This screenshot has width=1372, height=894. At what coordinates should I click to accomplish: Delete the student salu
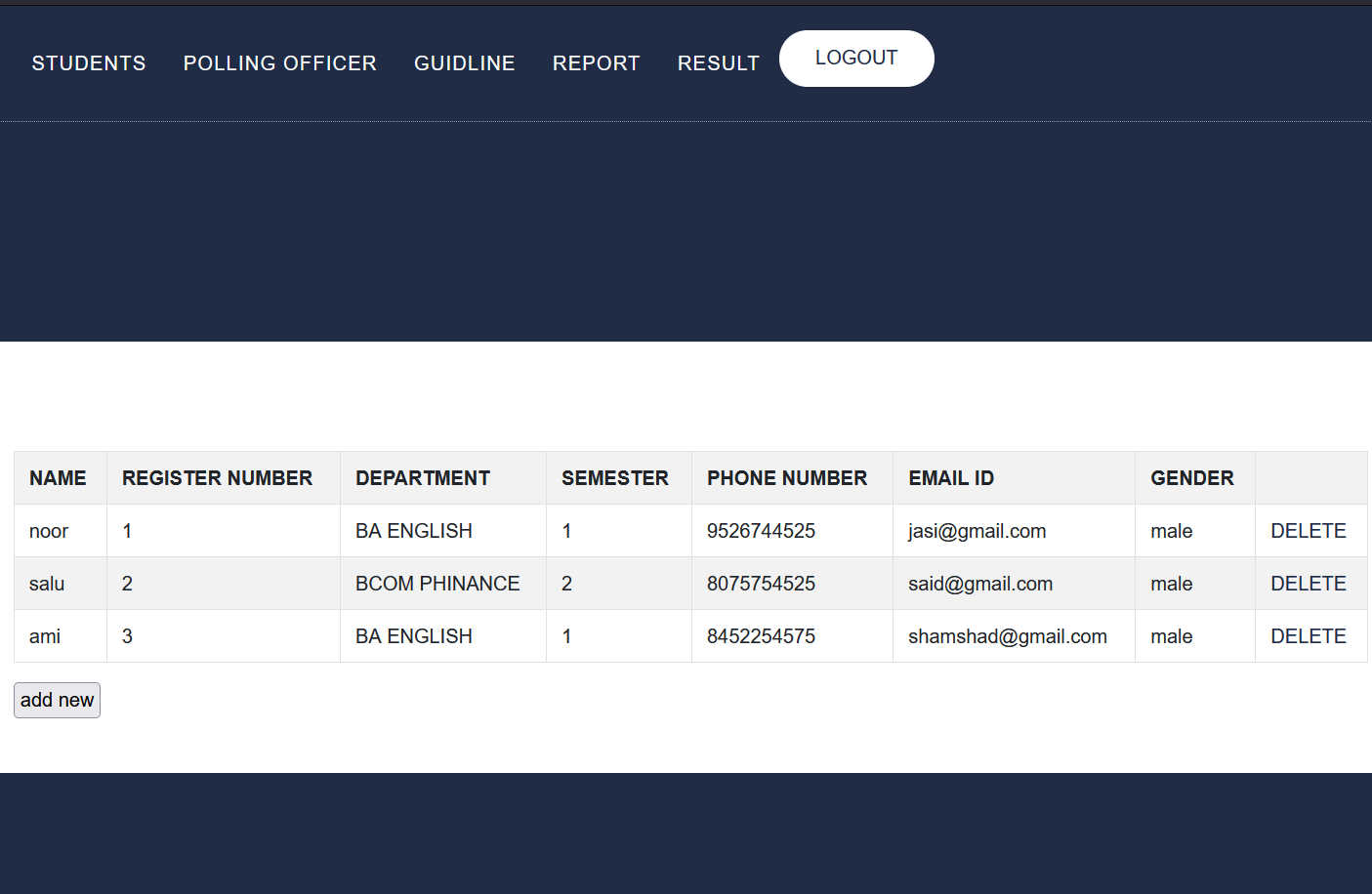[1308, 584]
